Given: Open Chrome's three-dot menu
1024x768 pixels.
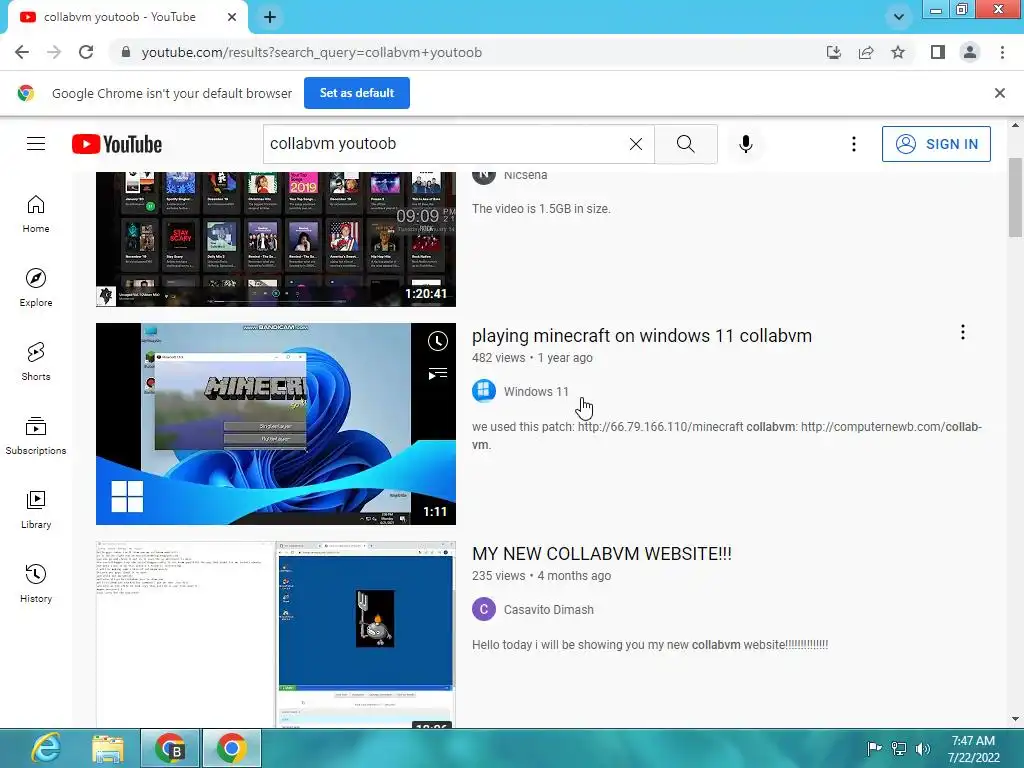Looking at the screenshot, I should point(1002,52).
